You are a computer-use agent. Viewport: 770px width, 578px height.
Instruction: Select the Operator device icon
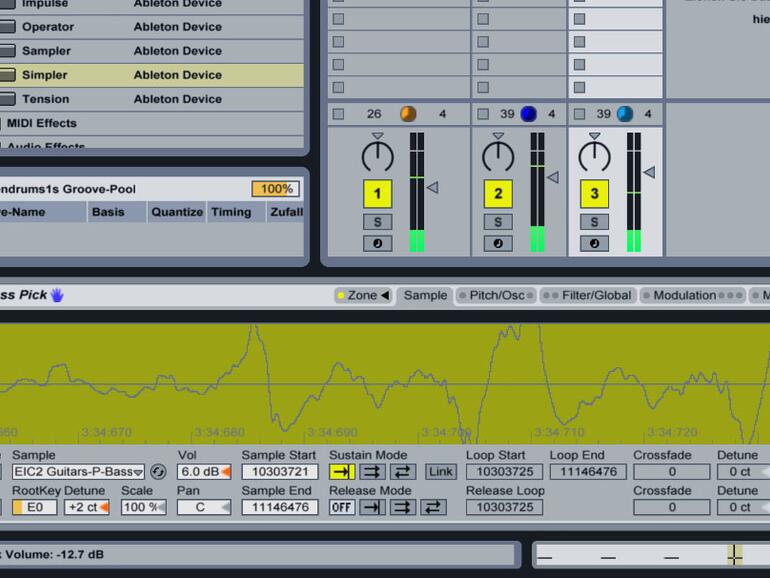(7, 27)
